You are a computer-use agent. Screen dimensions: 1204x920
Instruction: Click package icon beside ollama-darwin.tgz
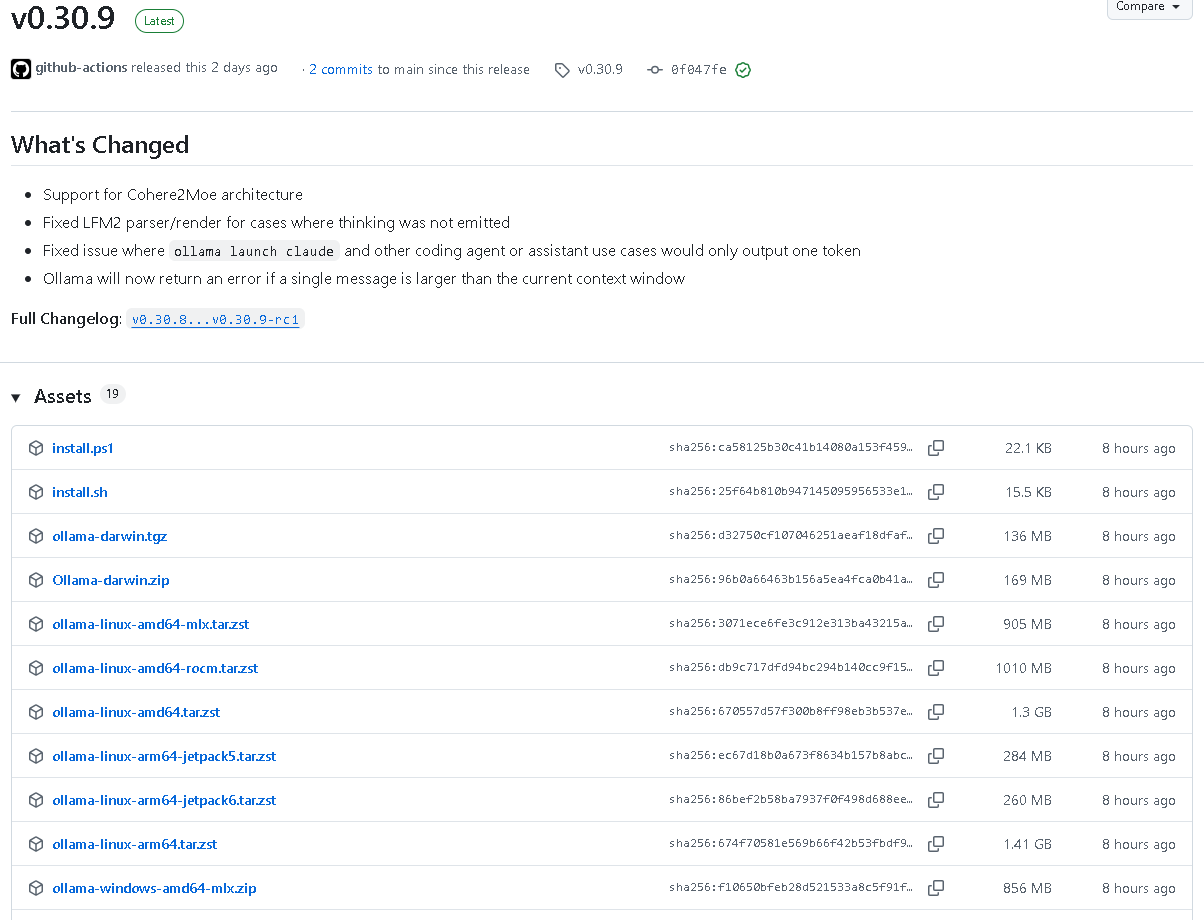click(36, 536)
